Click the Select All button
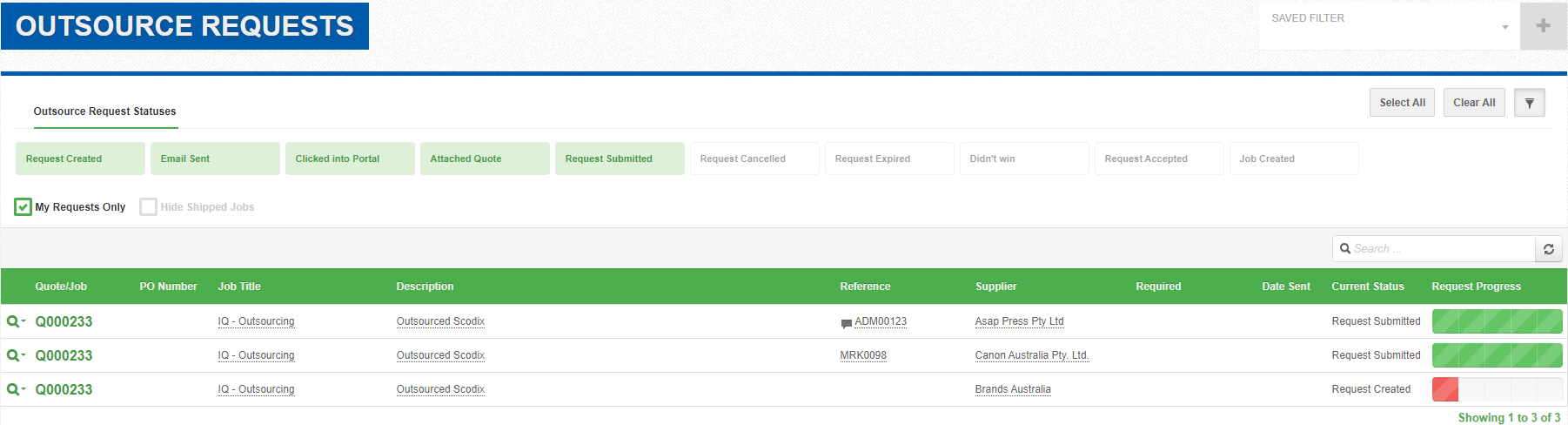1568x425 pixels. pyautogui.click(x=1402, y=103)
